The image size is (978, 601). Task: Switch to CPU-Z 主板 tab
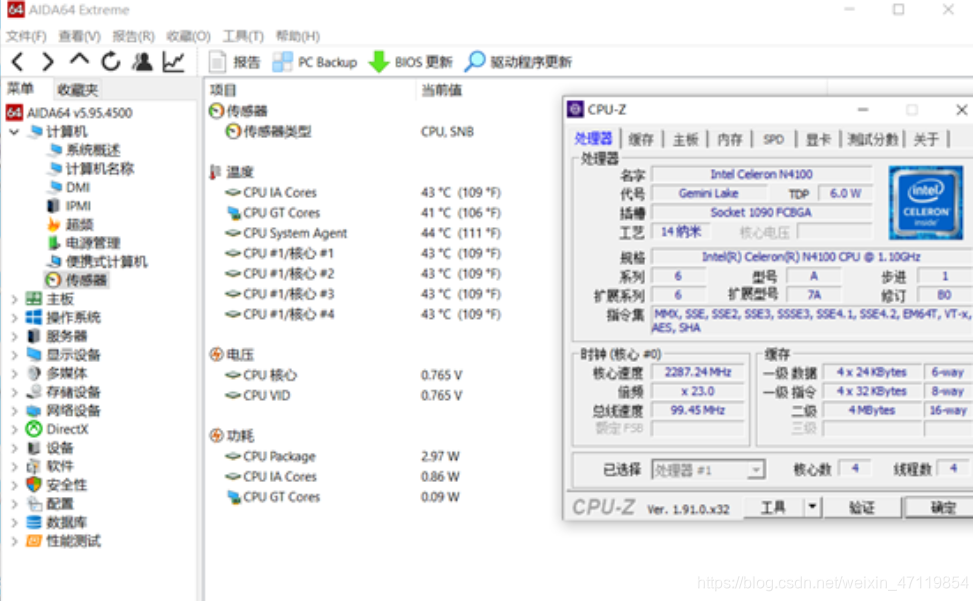pos(685,139)
